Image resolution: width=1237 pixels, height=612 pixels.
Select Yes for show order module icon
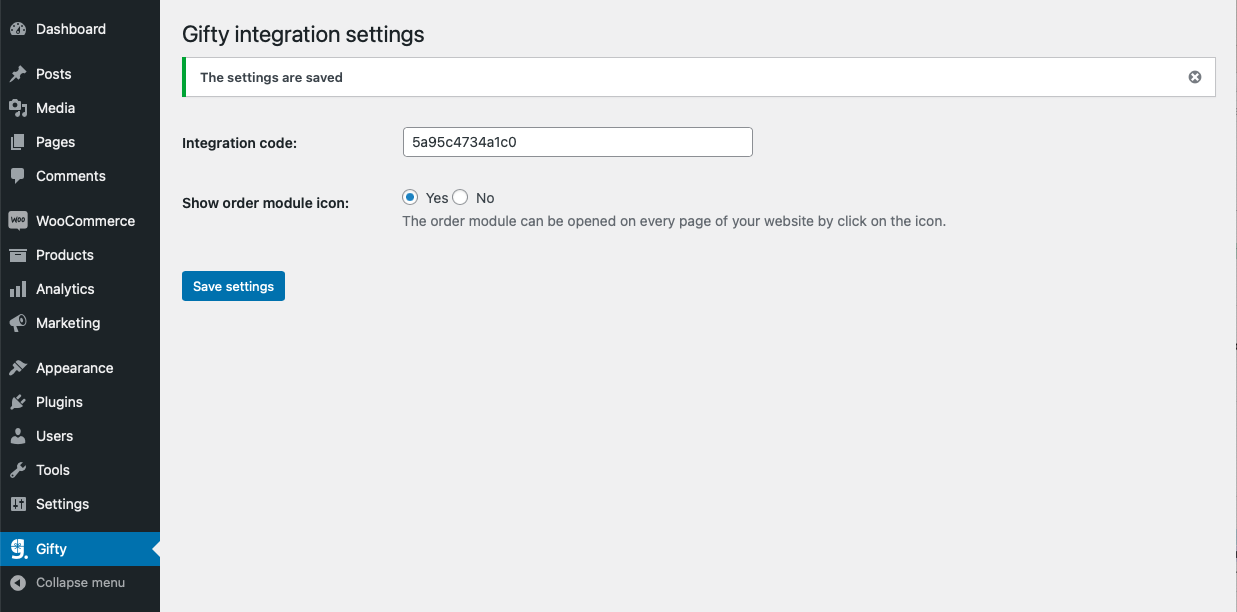coord(410,198)
